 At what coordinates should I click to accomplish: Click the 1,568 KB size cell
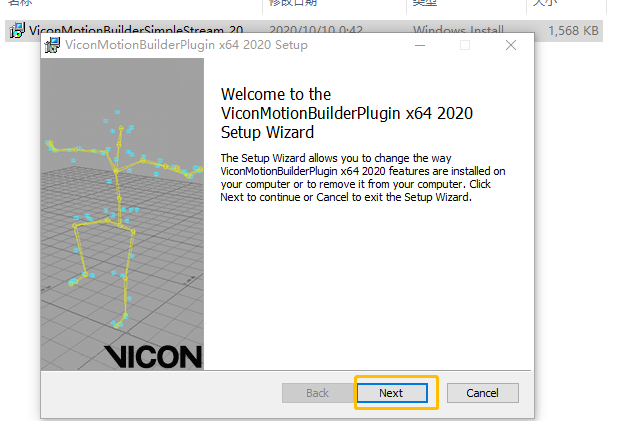pyautogui.click(x=573, y=30)
